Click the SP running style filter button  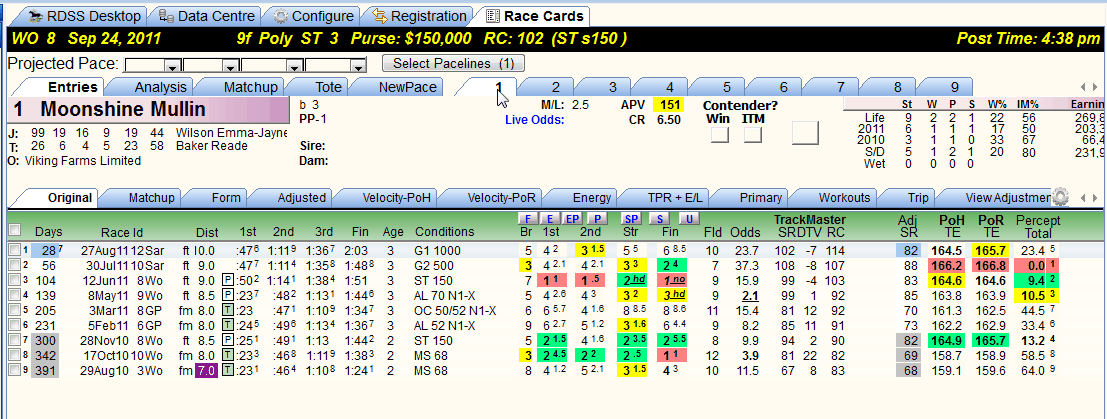[630, 219]
